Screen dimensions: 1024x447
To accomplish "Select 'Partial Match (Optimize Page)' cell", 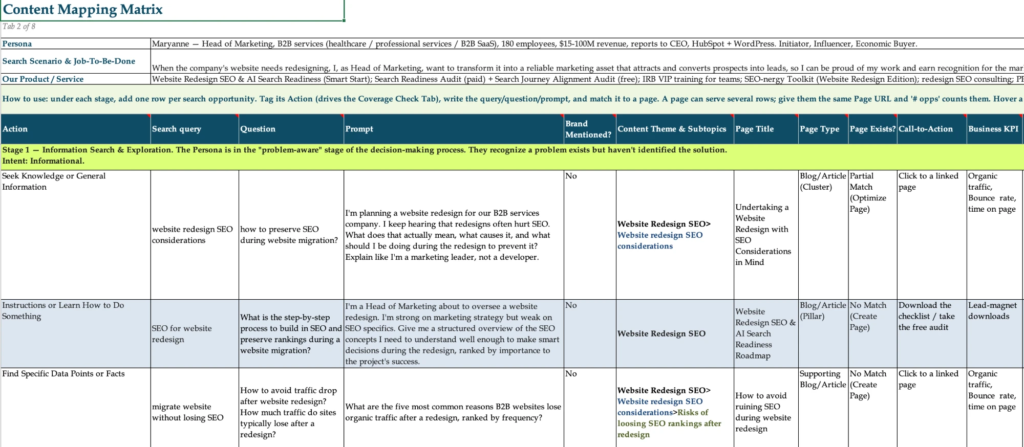I will (872, 235).
